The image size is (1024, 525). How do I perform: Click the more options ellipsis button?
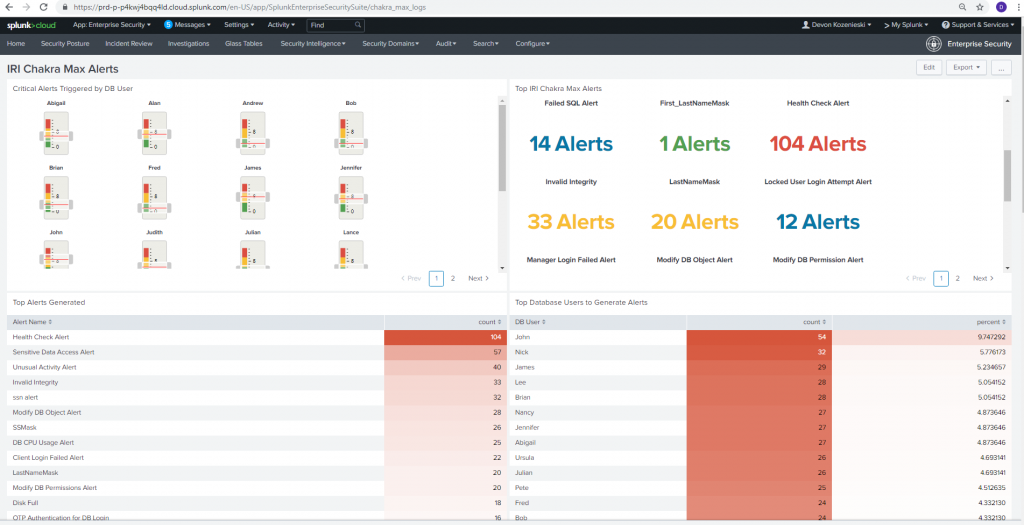(1001, 67)
